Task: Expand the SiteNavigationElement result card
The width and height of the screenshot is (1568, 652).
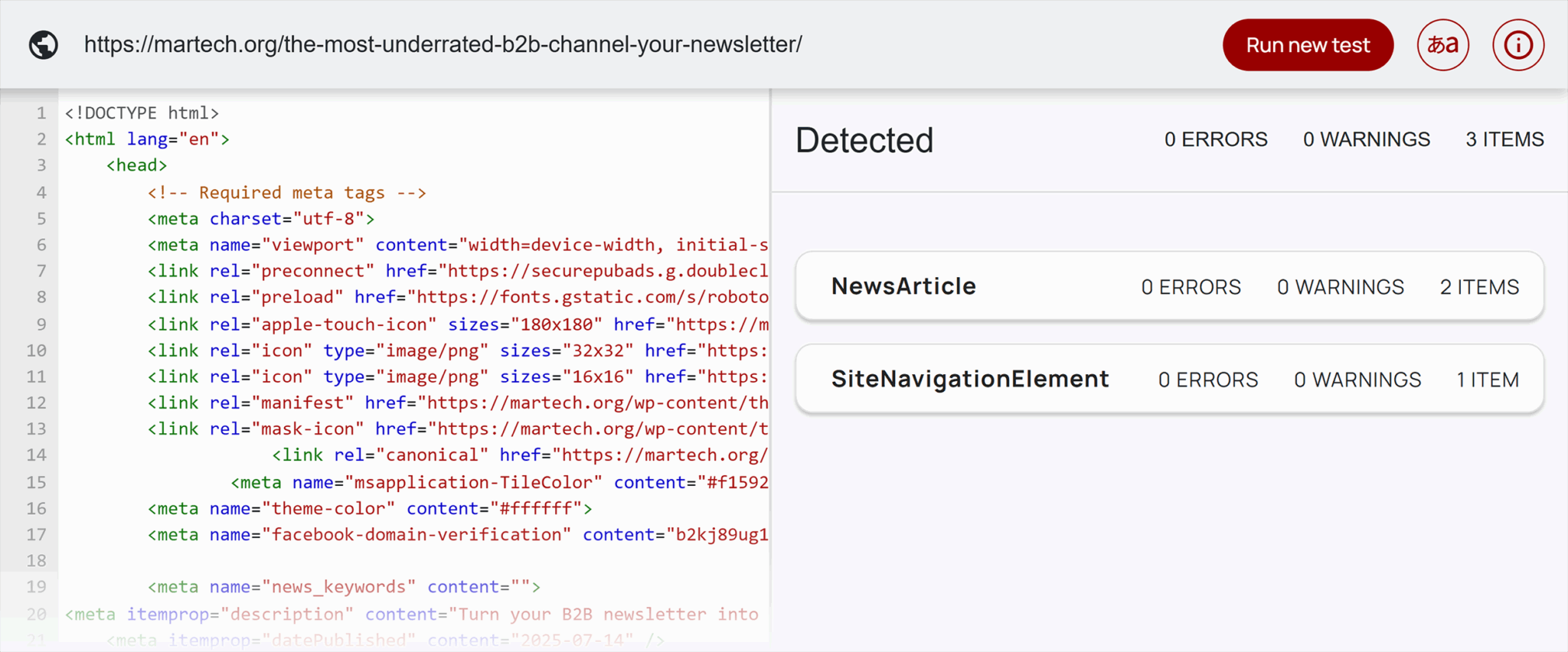Action: [x=1169, y=379]
